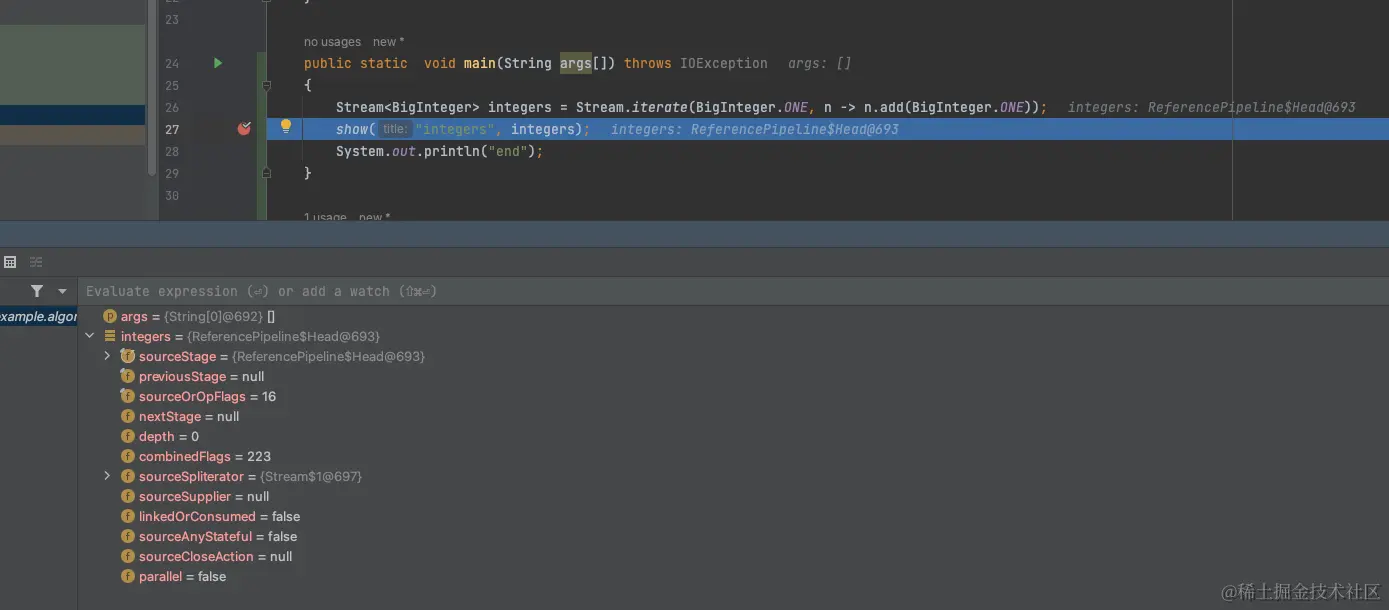The height and width of the screenshot is (610, 1389).
Task: Click the inline integers hint on line 26
Action: (x=1212, y=107)
